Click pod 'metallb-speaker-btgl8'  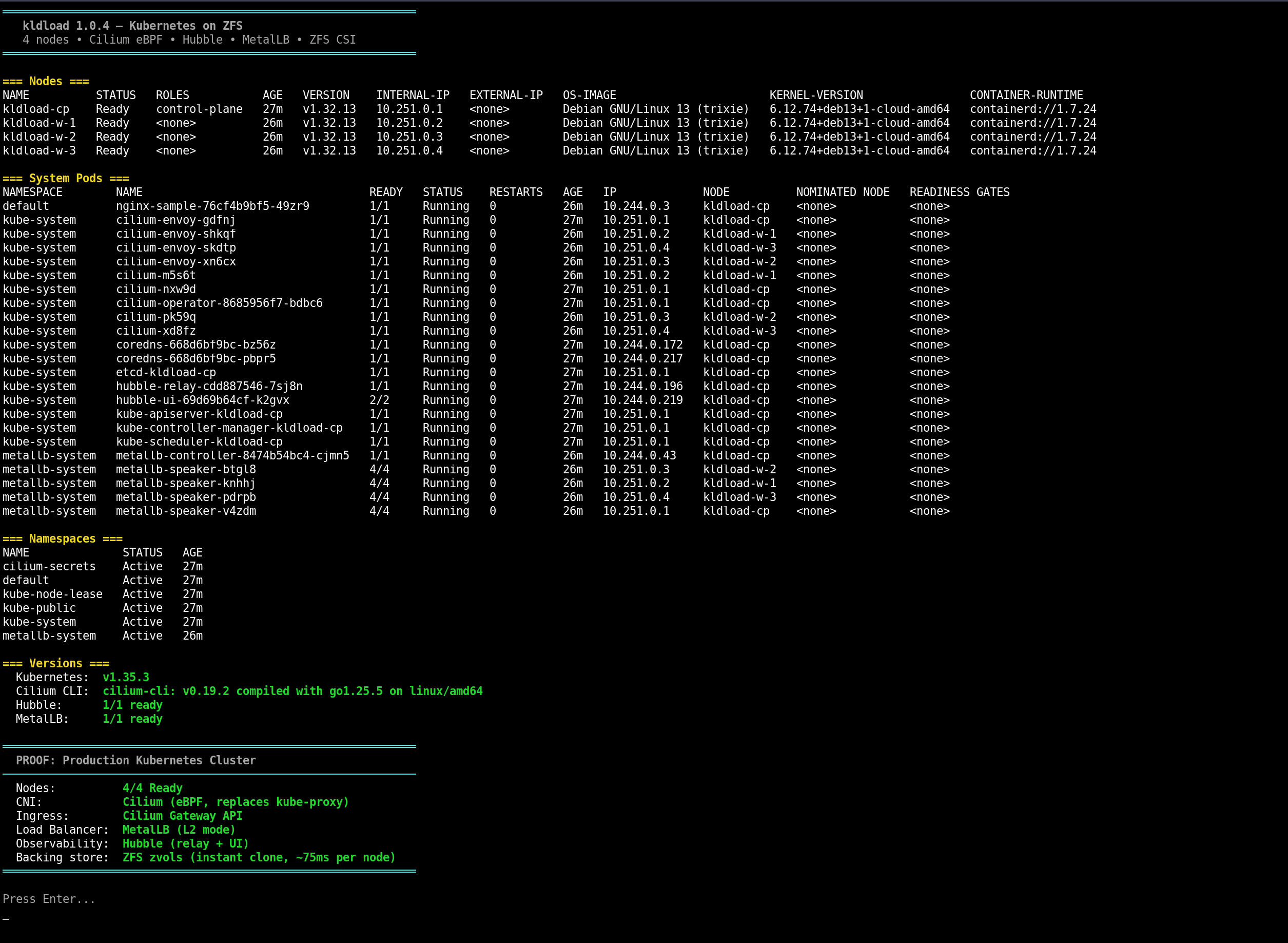point(186,469)
